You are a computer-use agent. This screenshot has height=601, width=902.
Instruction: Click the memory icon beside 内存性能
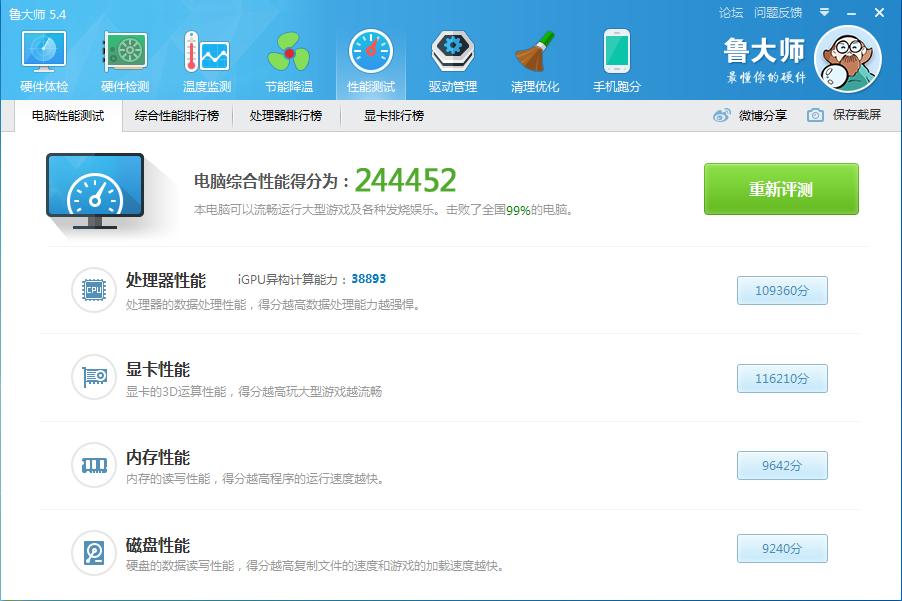point(93,465)
